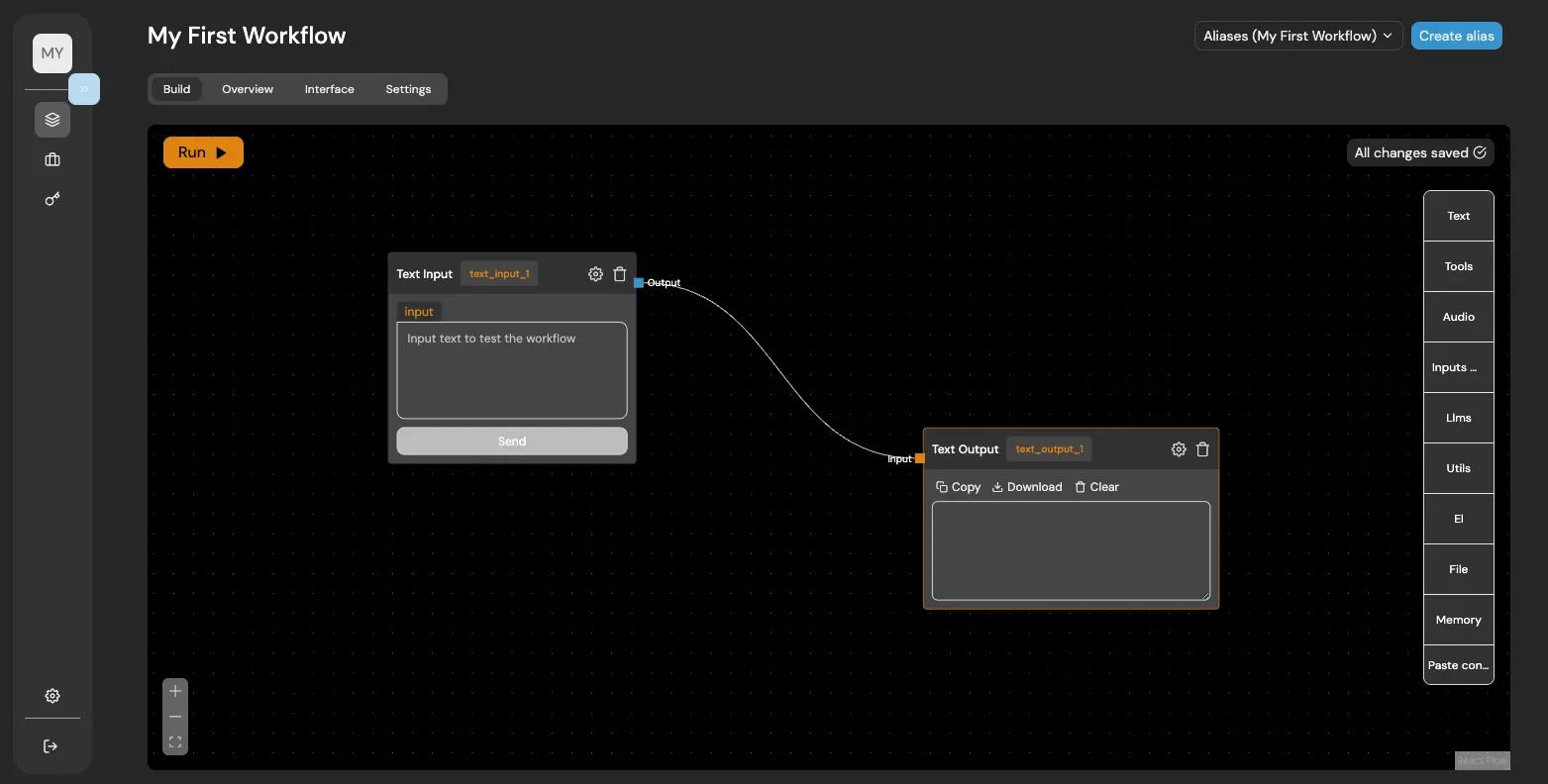Open the Audio node category
This screenshot has height=784, width=1548.
click(x=1459, y=317)
